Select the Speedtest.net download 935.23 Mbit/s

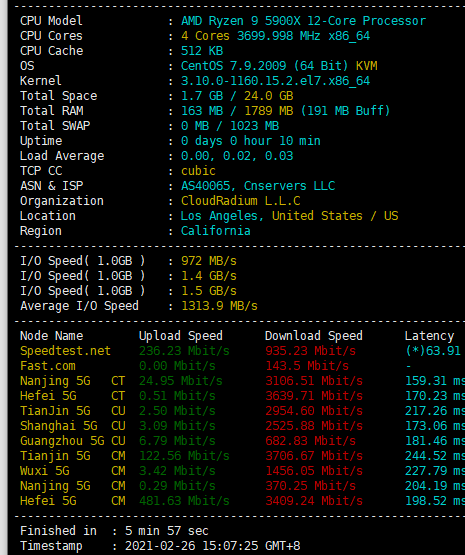pos(311,351)
